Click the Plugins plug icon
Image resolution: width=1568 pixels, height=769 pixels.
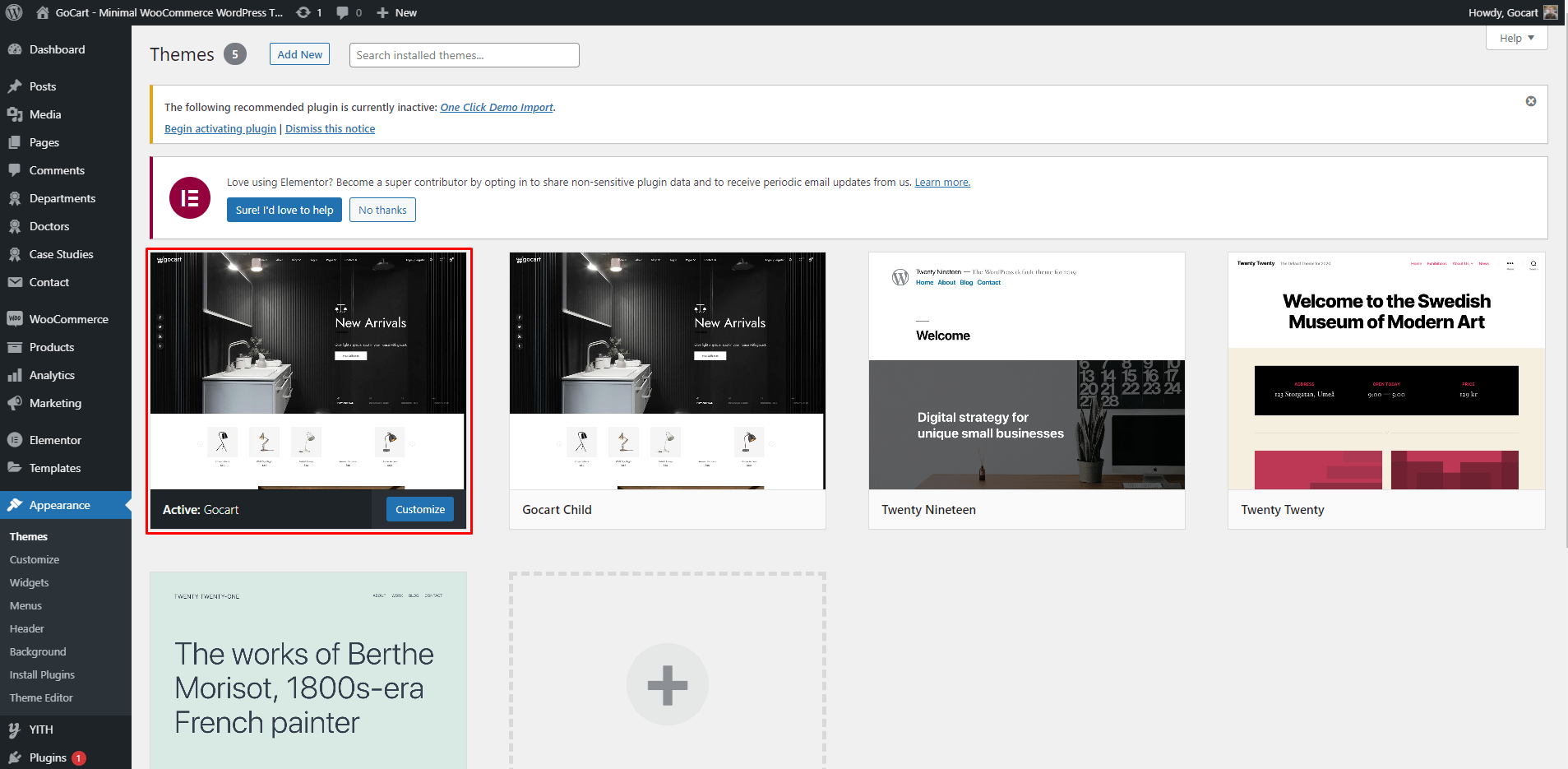pyautogui.click(x=15, y=757)
